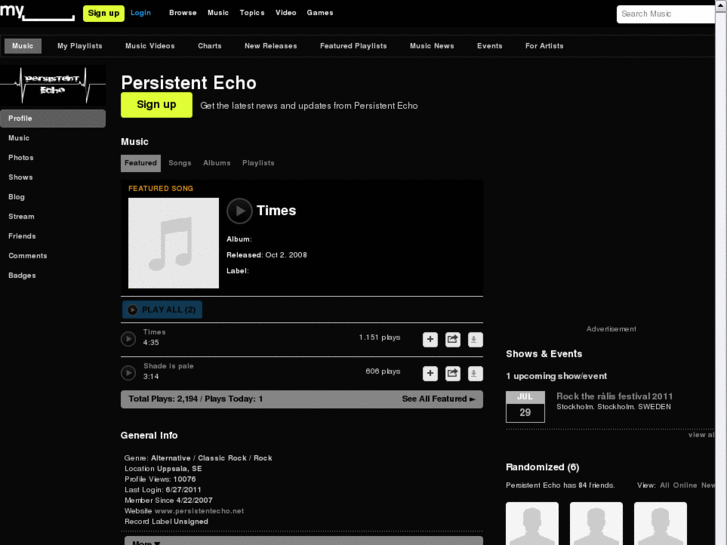This screenshot has width=727, height=545.
Task: Go to the Video section
Action: [x=286, y=13]
